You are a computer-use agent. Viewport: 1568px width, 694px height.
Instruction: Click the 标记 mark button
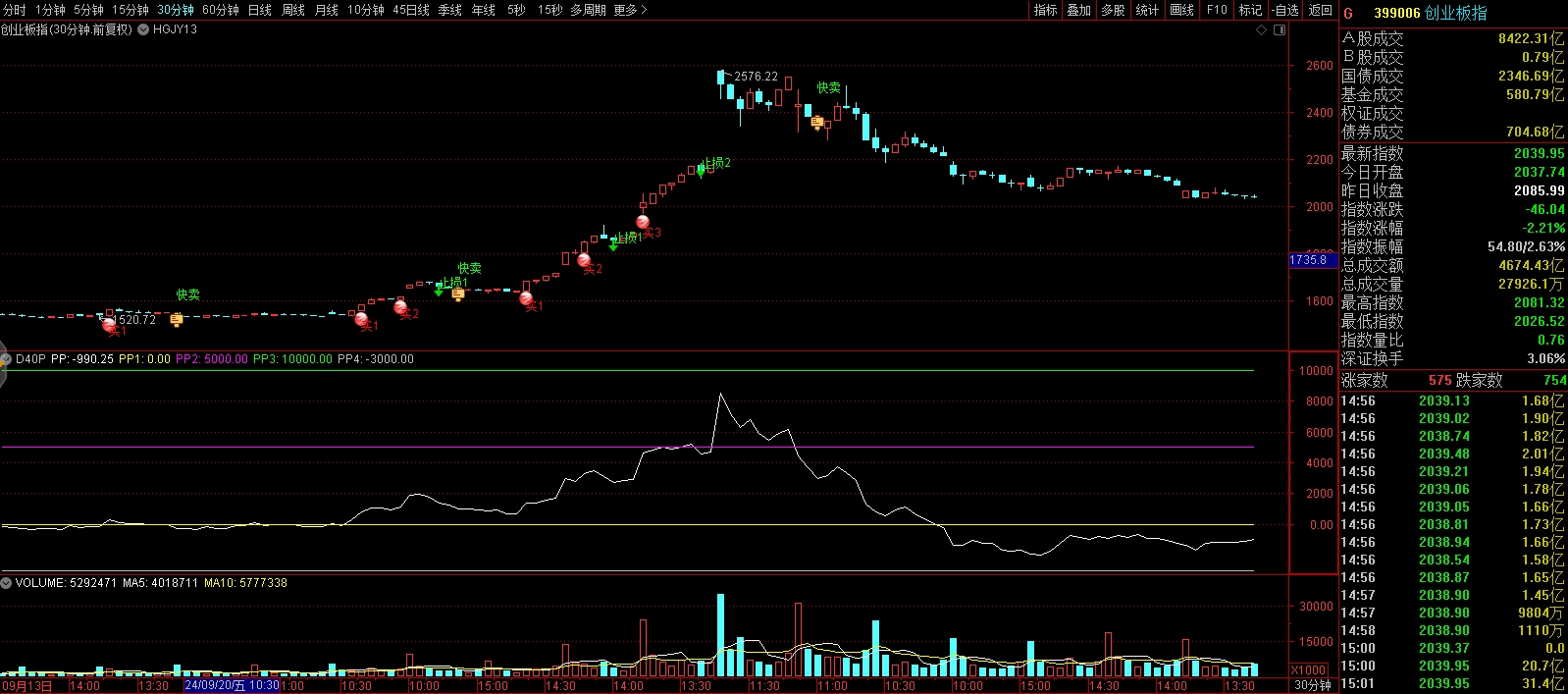click(x=1250, y=10)
